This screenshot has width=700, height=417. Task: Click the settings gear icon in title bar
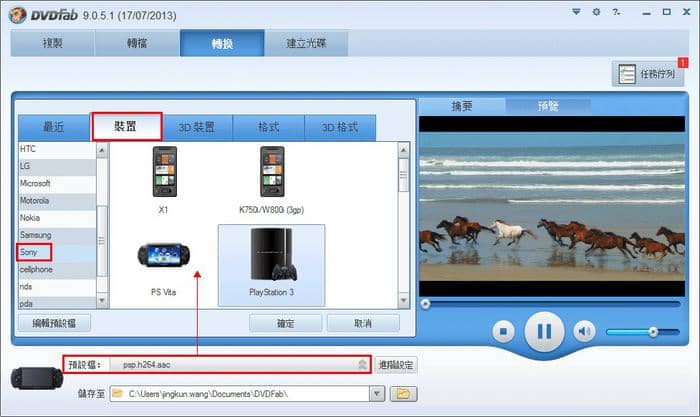596,12
